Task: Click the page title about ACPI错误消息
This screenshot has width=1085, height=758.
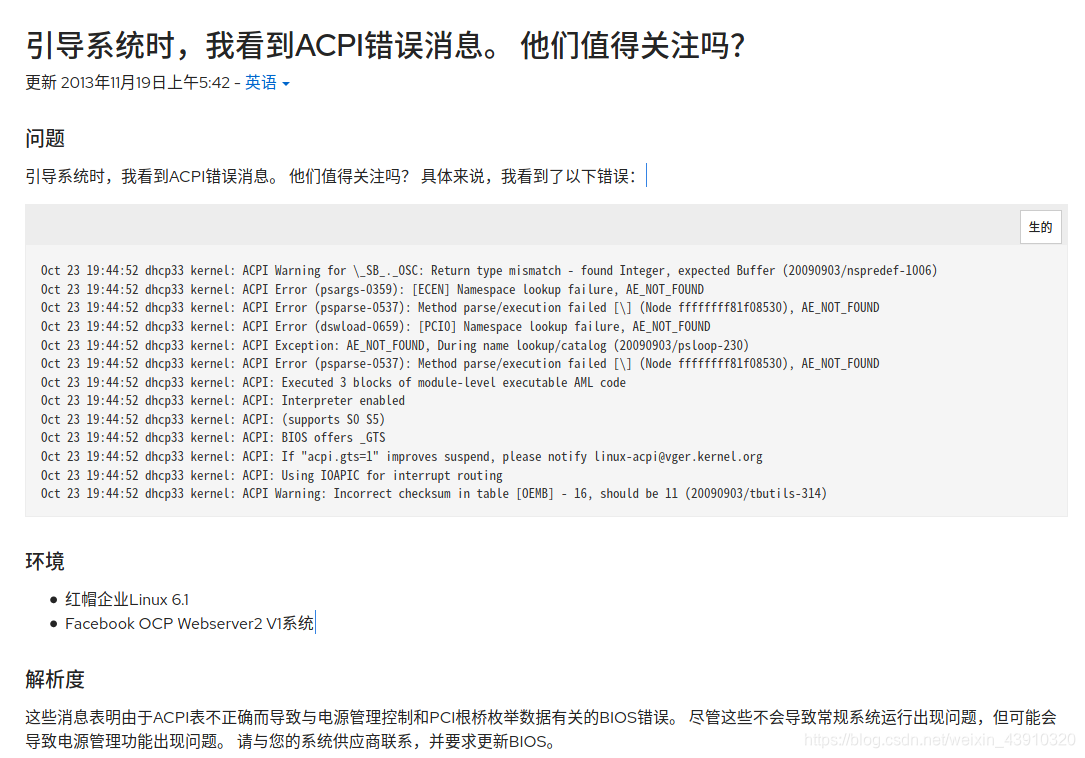Action: pyautogui.click(x=385, y=46)
